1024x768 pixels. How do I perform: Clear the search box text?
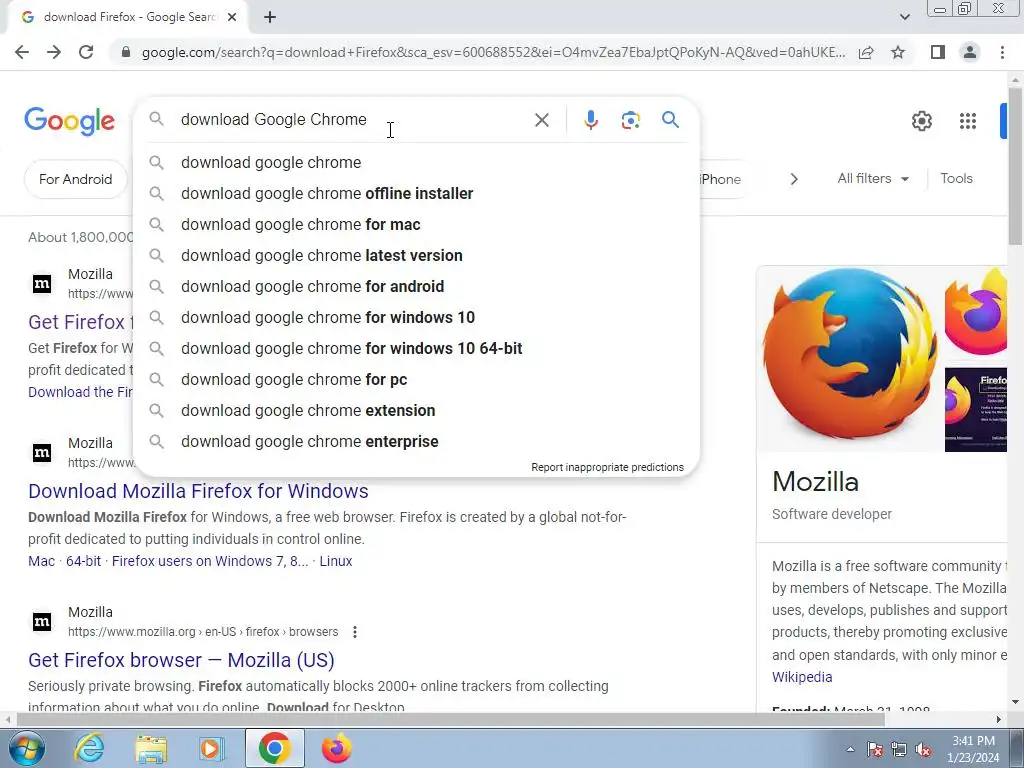coord(541,120)
